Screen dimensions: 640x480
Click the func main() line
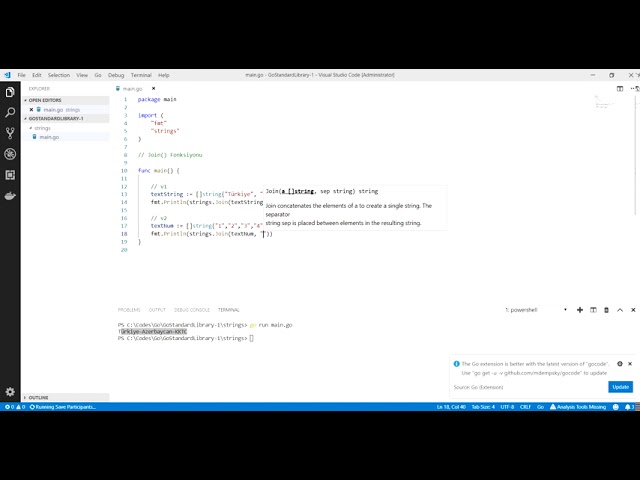pyautogui.click(x=159, y=171)
